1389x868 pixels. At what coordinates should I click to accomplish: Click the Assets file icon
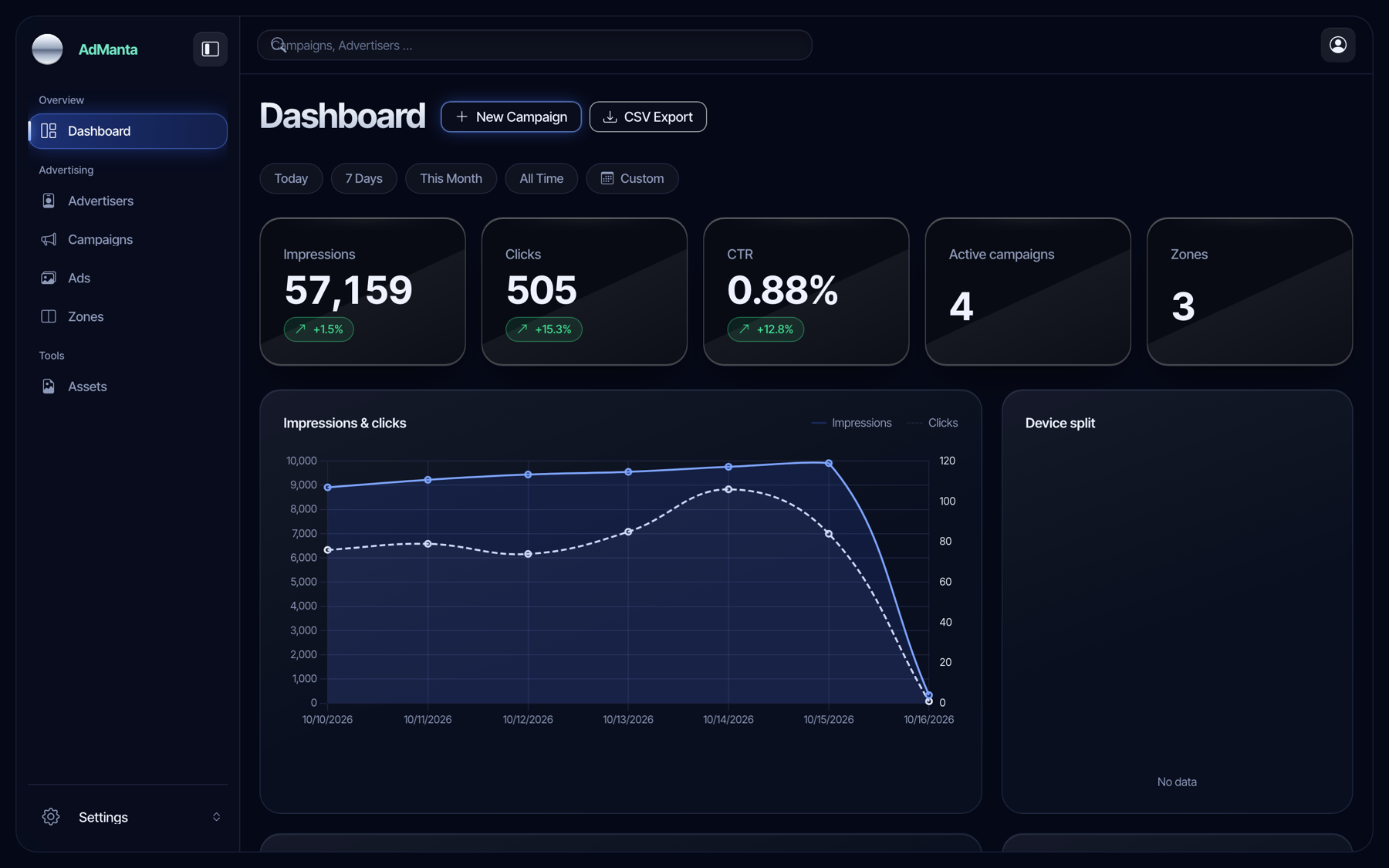(49, 386)
